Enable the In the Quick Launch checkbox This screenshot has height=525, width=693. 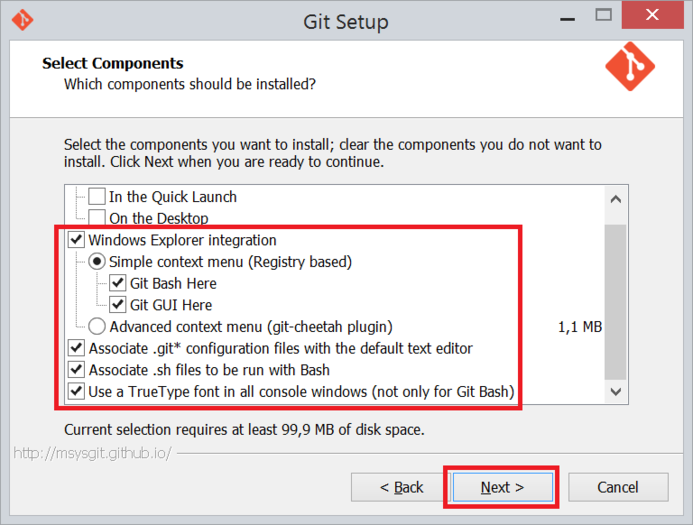pyautogui.click(x=97, y=197)
